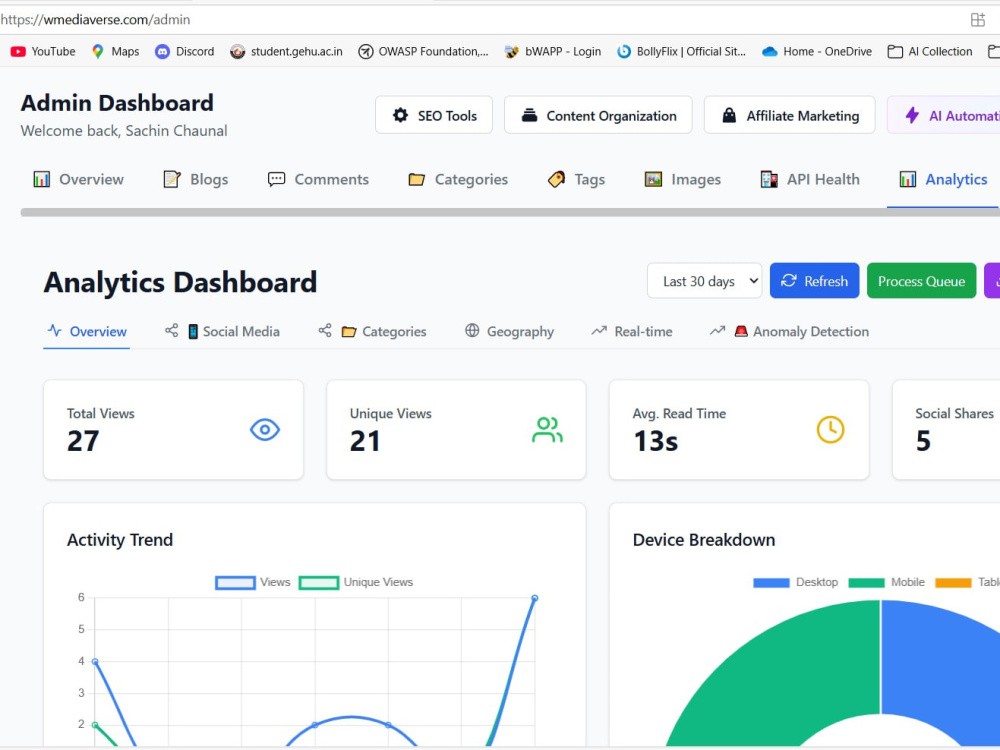Open bWAPP - Login bookmark

[x=552, y=52]
